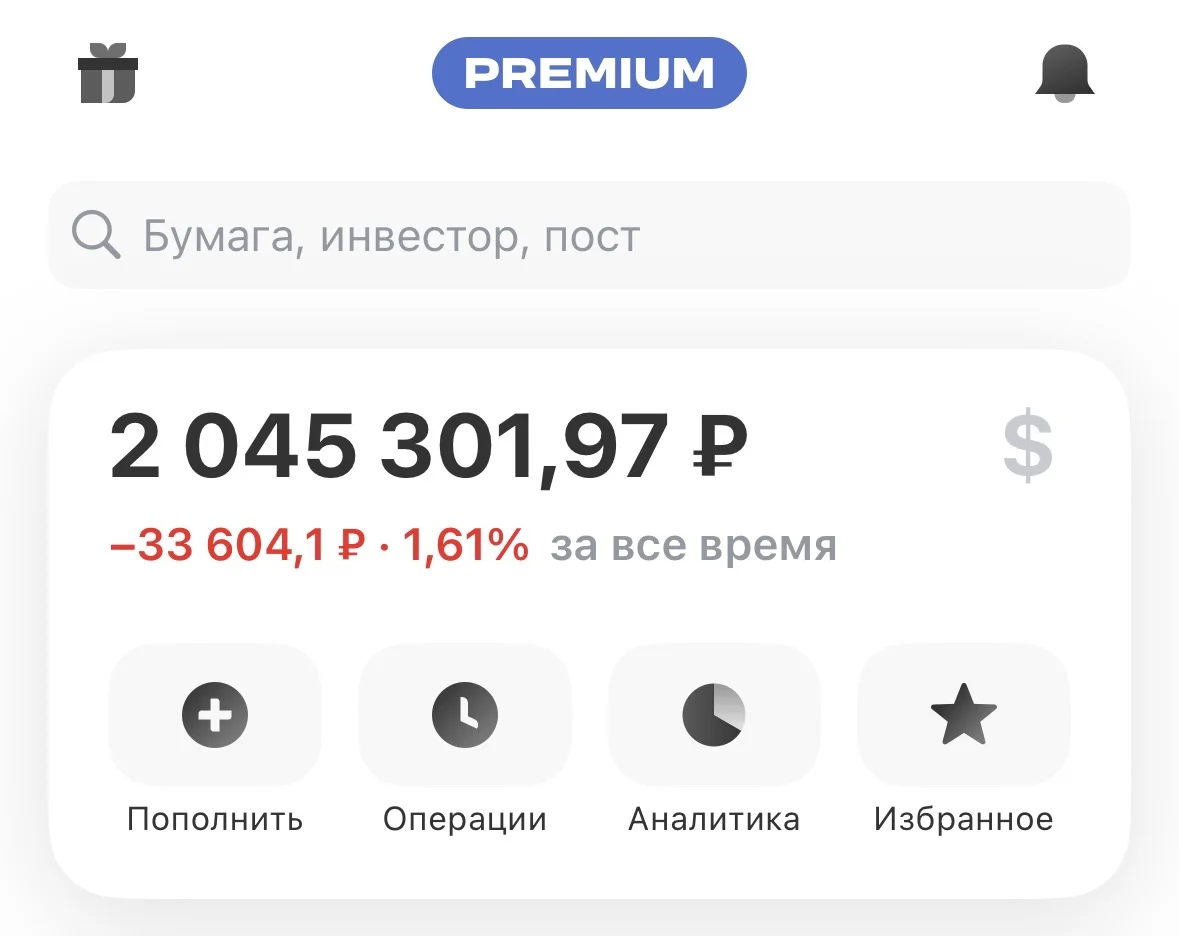Switch portfolio currency with the dollar sign
1179x936 pixels.
1028,447
